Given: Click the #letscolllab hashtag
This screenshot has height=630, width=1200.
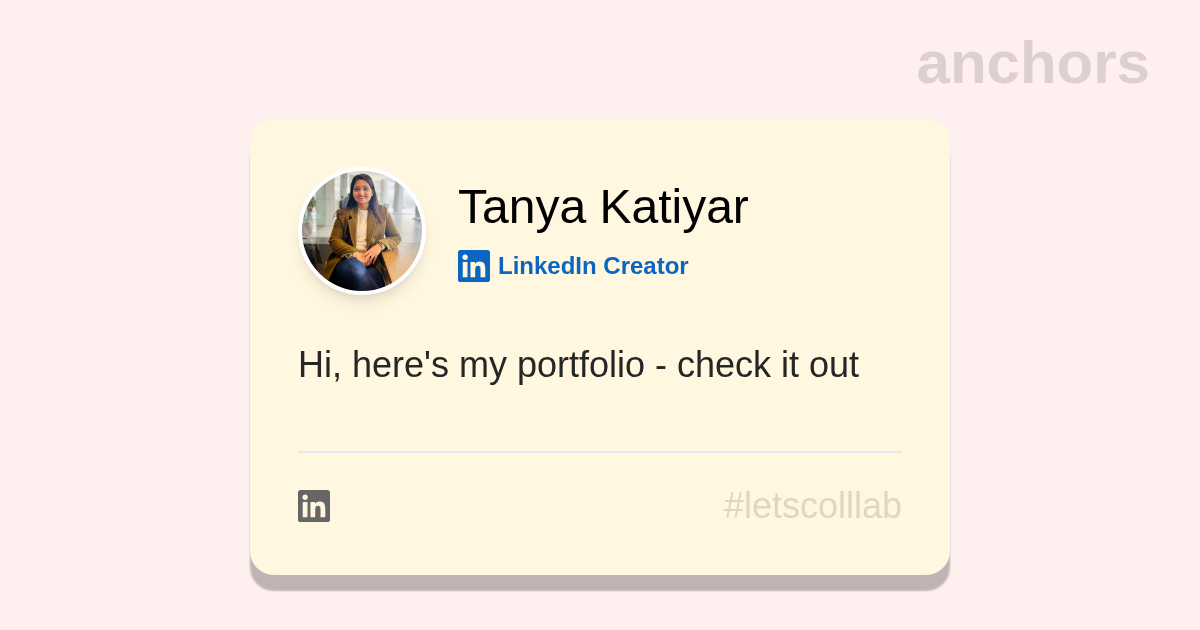Looking at the screenshot, I should tap(812, 506).
